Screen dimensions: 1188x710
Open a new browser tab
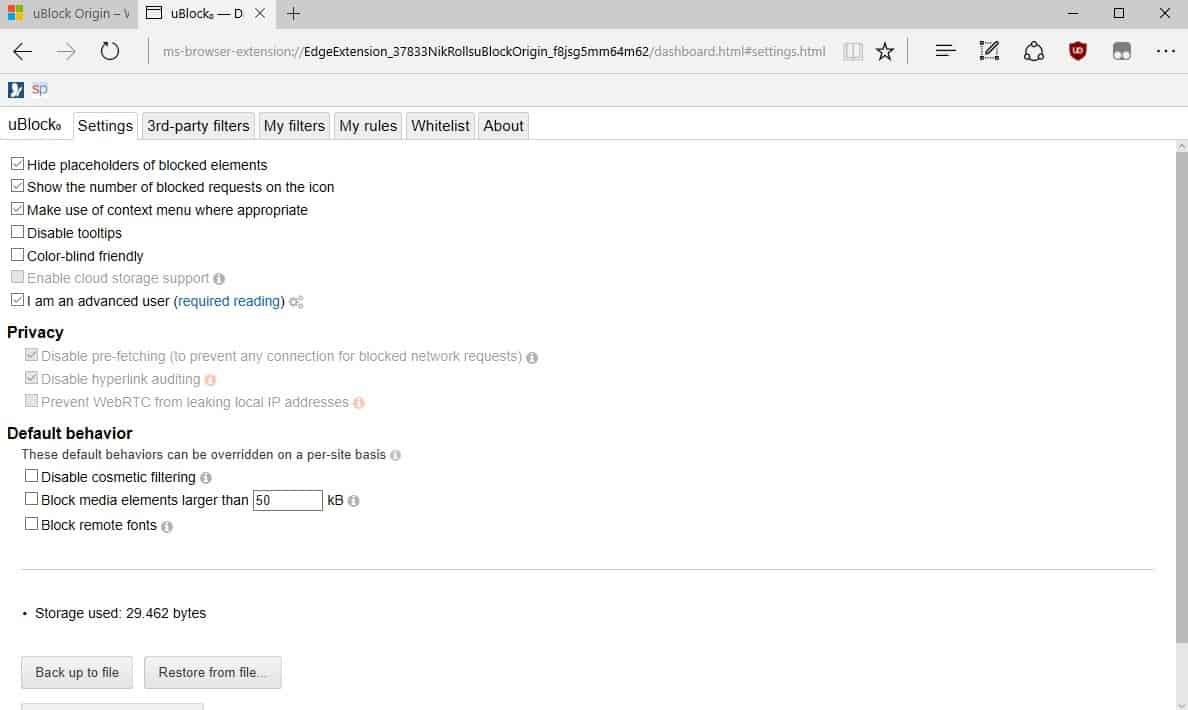(293, 14)
